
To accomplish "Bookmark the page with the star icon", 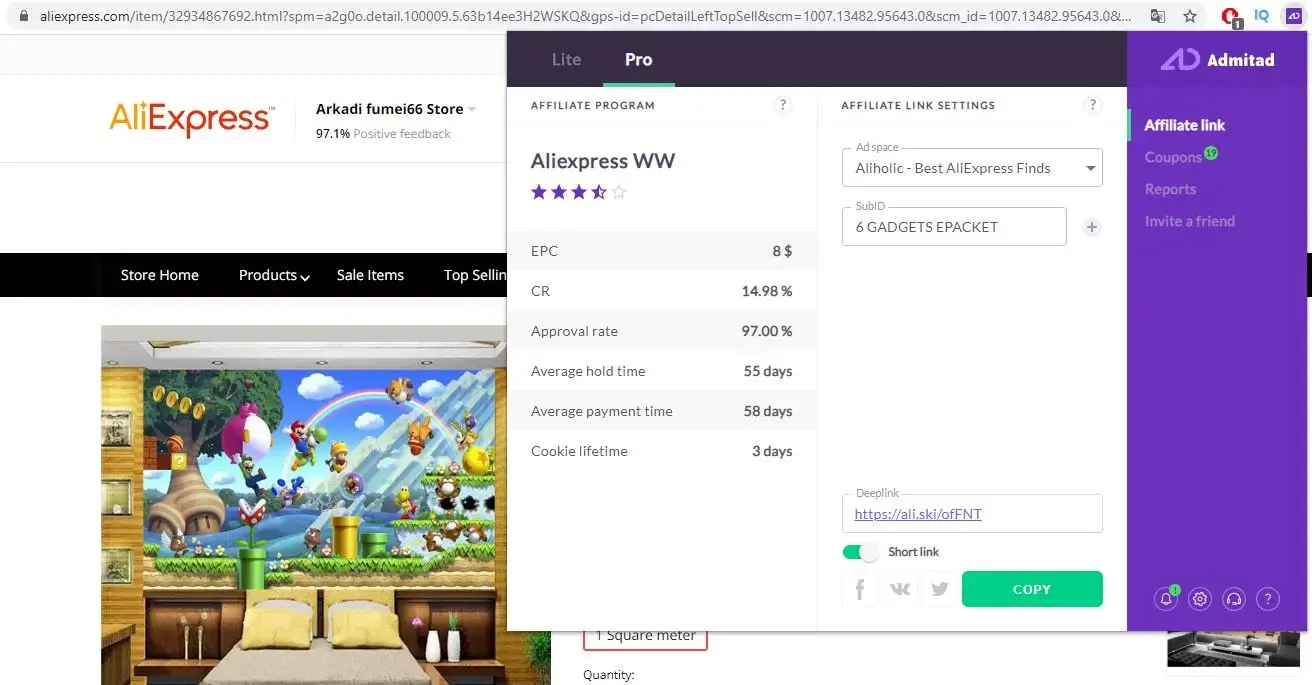I will pyautogui.click(x=1190, y=16).
